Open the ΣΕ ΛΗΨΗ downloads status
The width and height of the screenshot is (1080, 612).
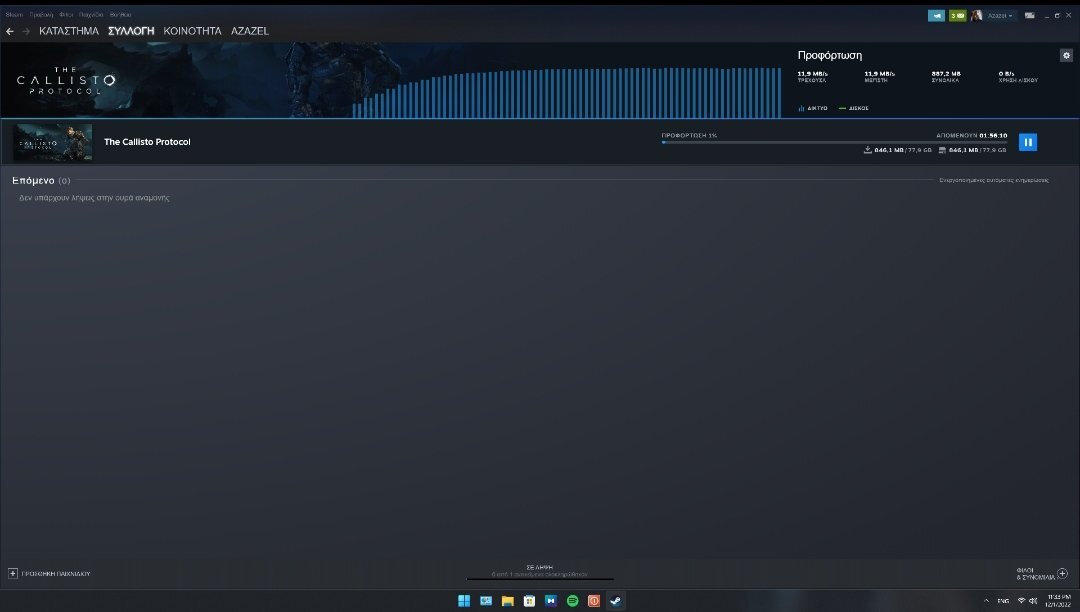pos(539,571)
